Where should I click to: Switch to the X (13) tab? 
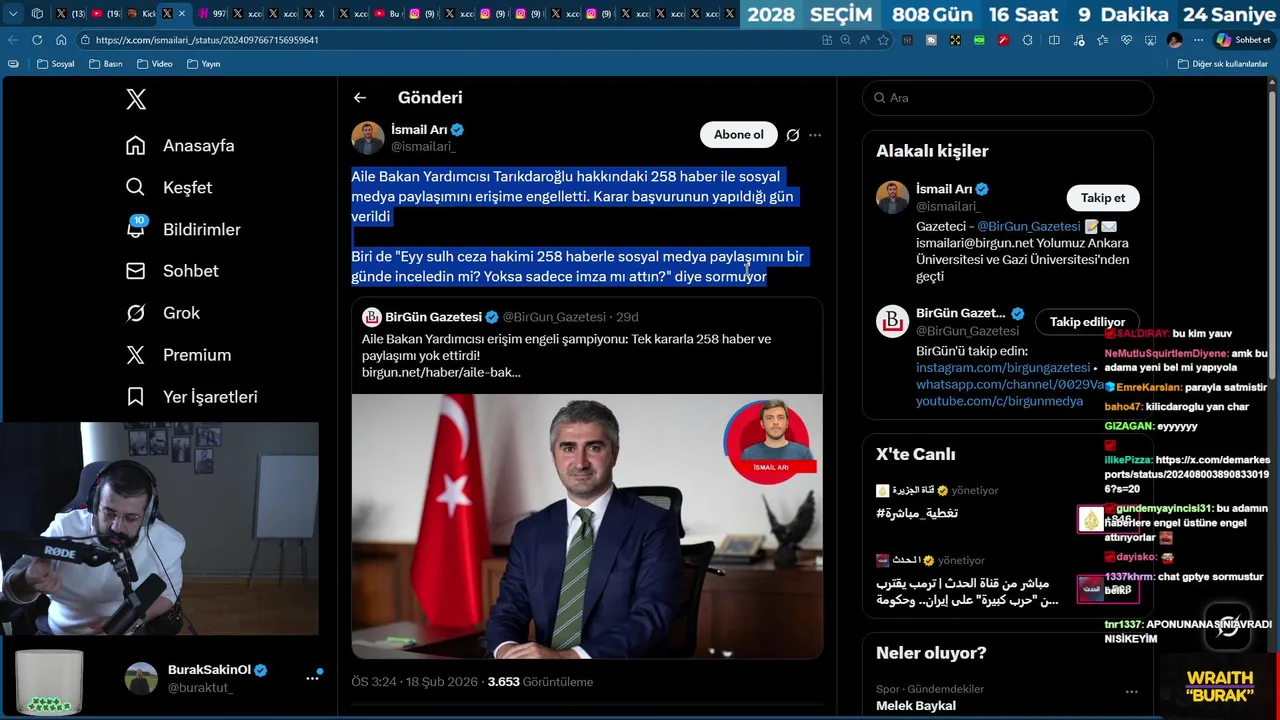tap(70, 14)
